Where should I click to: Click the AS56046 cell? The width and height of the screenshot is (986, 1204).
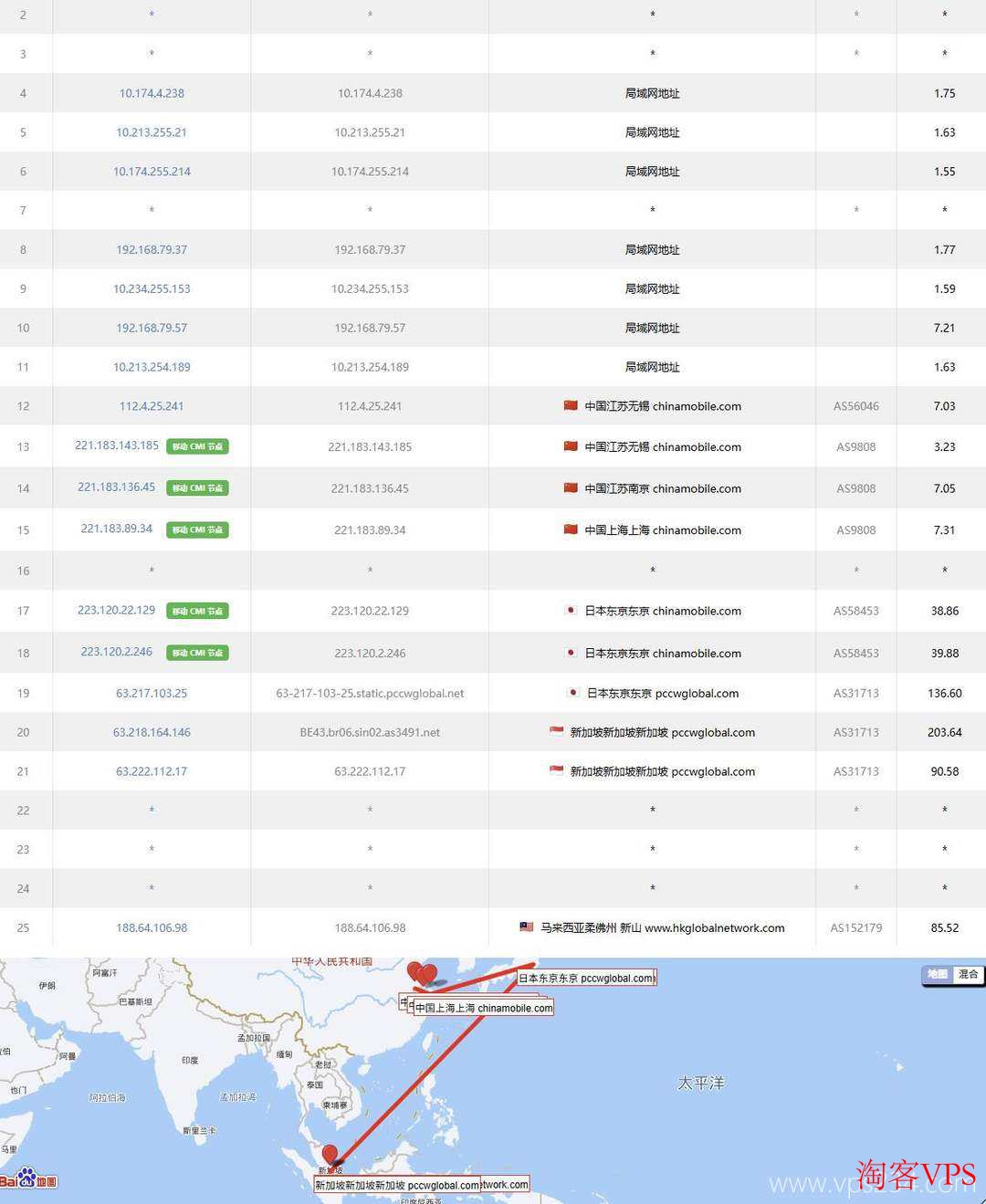coord(856,406)
